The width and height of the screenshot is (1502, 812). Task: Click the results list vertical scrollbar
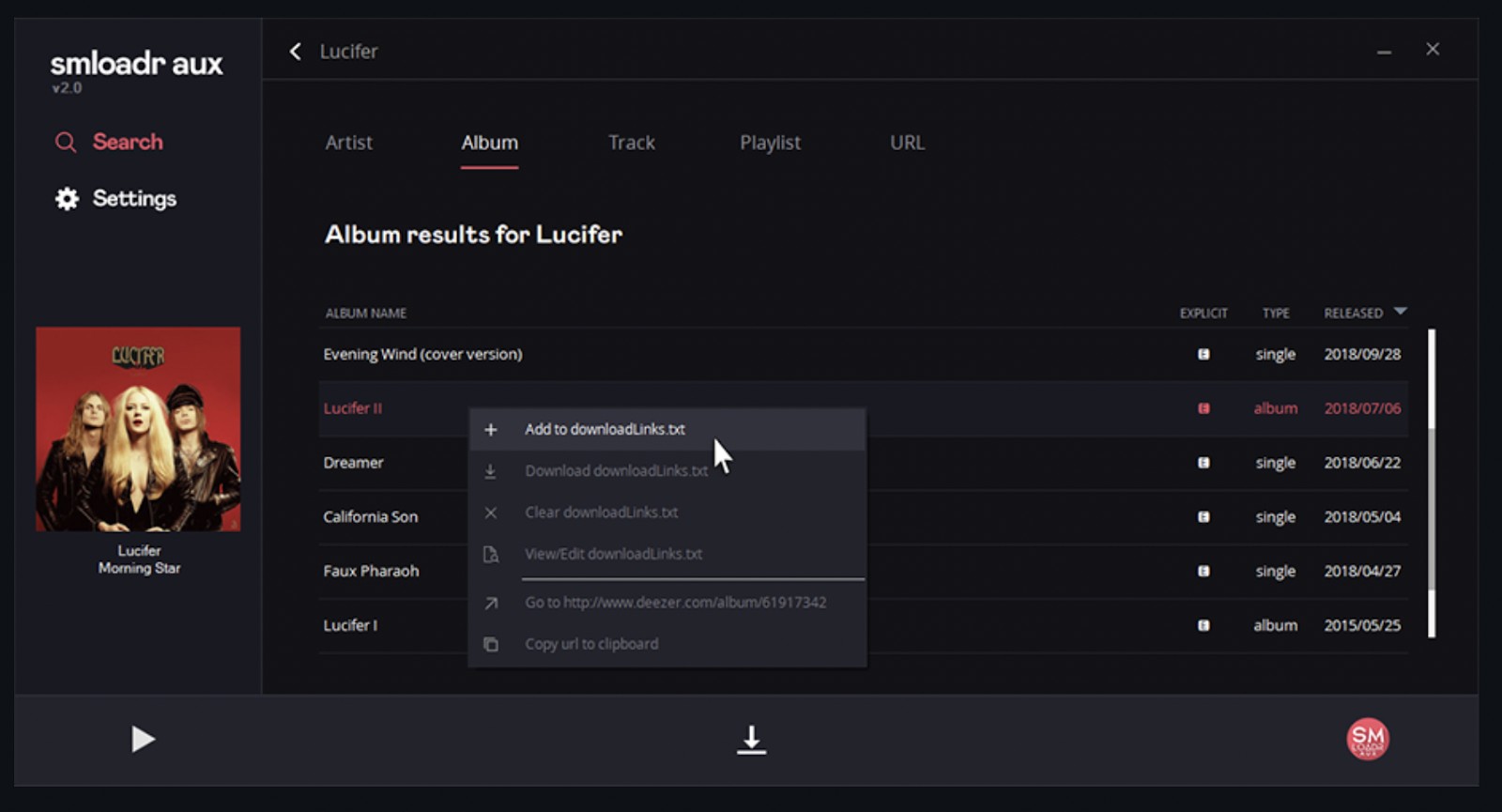point(1432,483)
